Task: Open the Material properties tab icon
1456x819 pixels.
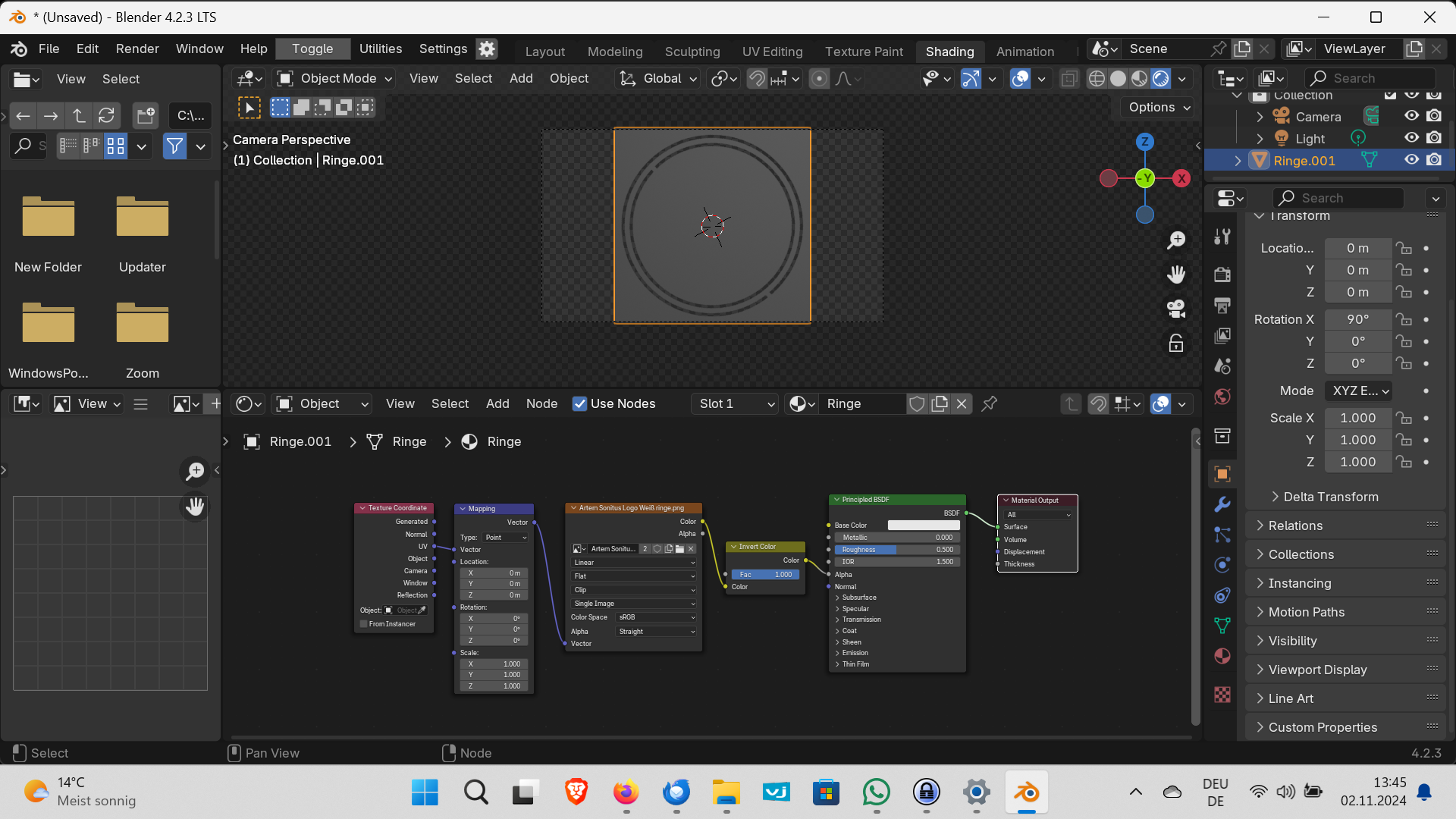Action: point(1222,656)
